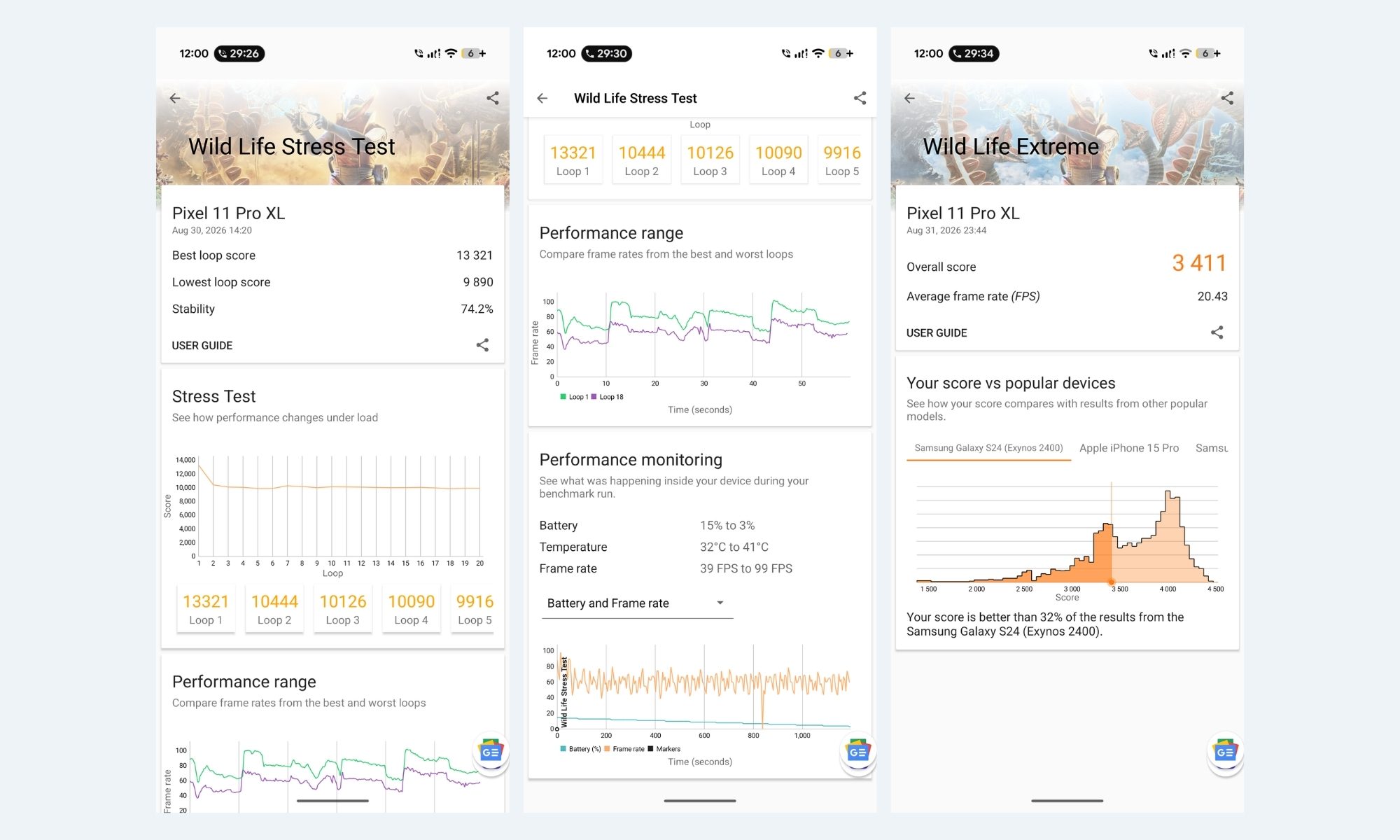Tap date Aug 31, 2026 23:44
Image resolution: width=1400 pixels, height=840 pixels.
click(x=946, y=230)
